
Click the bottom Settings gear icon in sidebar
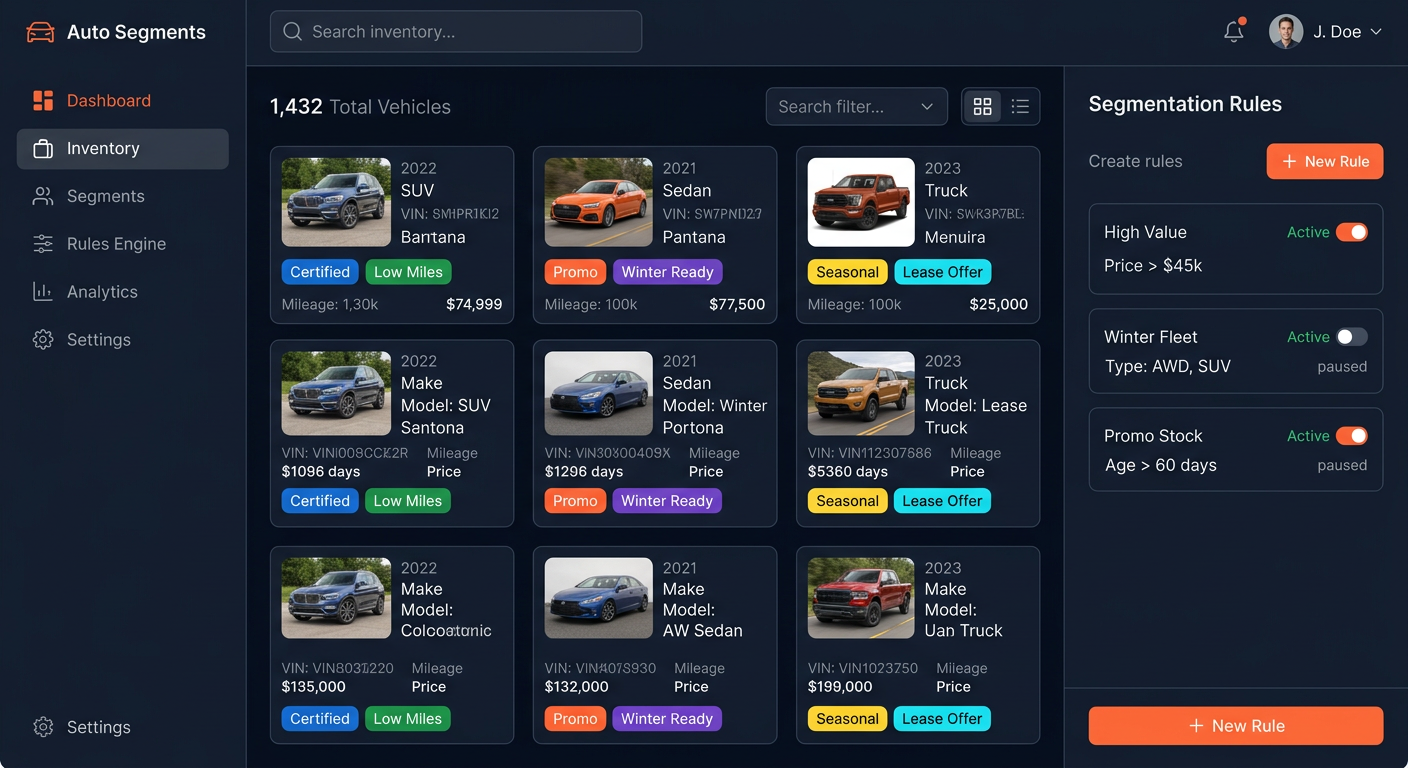coord(43,727)
